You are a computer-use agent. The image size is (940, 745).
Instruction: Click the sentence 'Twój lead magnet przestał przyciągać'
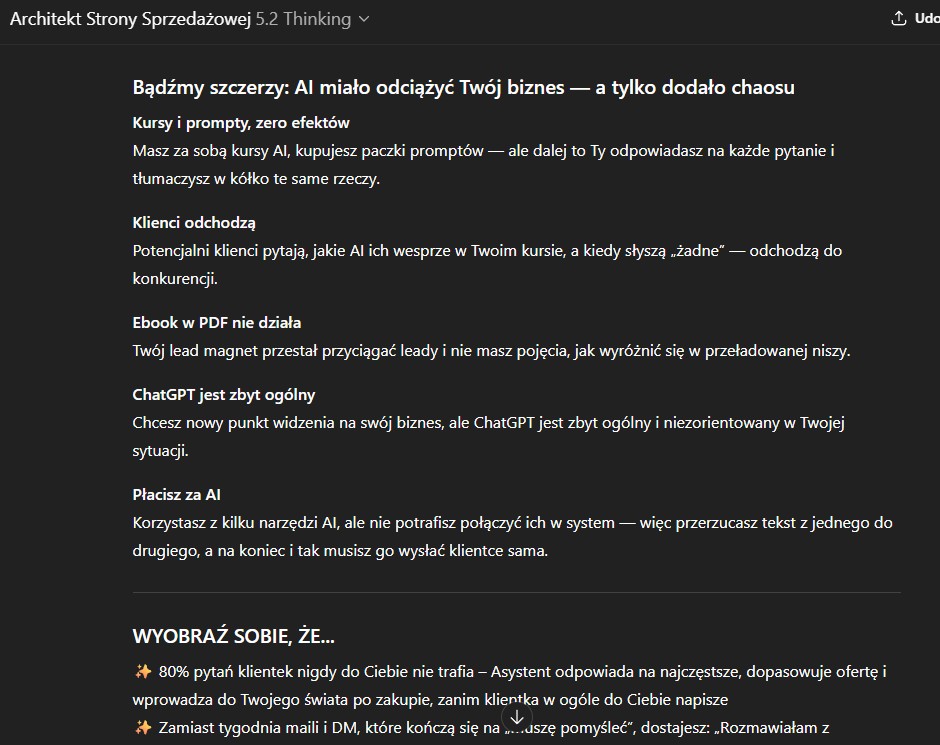492,351
